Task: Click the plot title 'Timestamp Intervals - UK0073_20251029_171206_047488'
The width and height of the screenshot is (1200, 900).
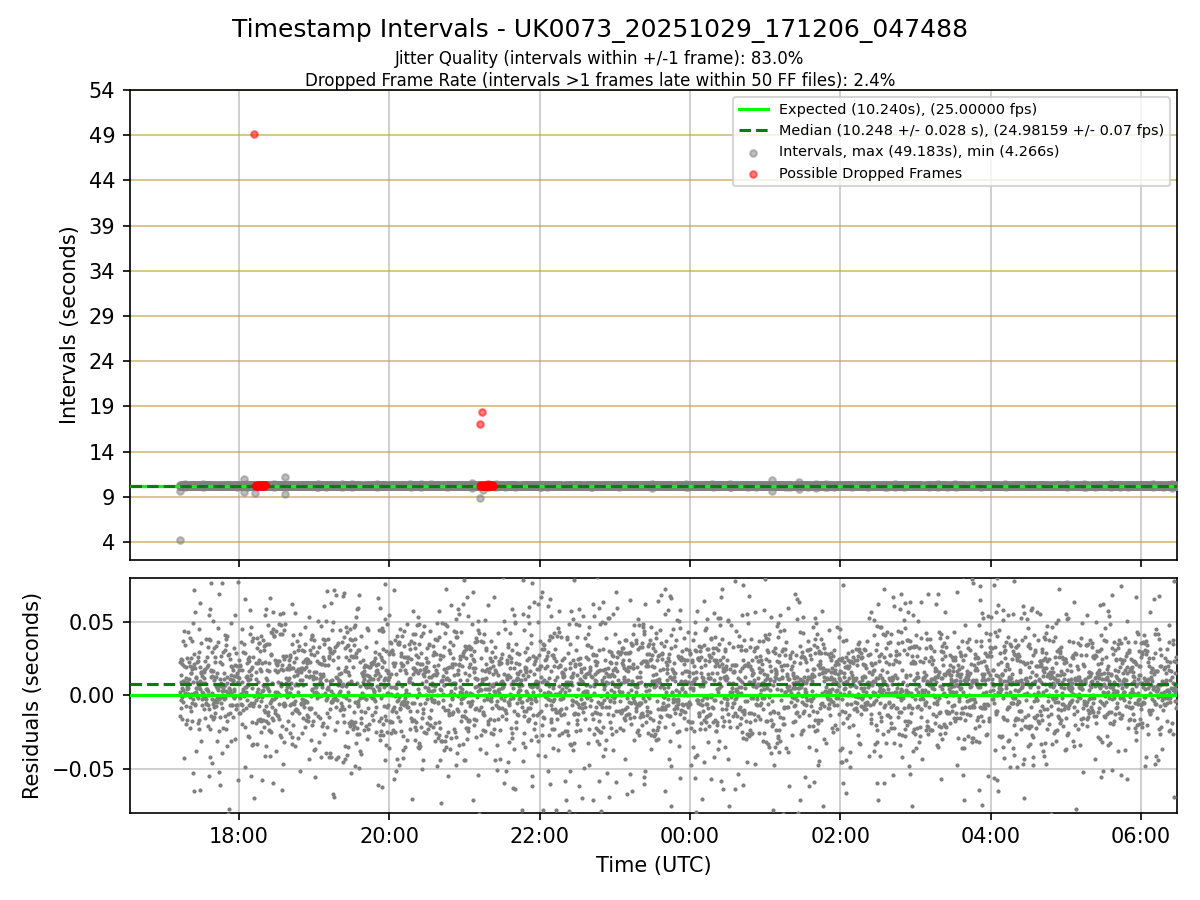Action: [x=599, y=29]
